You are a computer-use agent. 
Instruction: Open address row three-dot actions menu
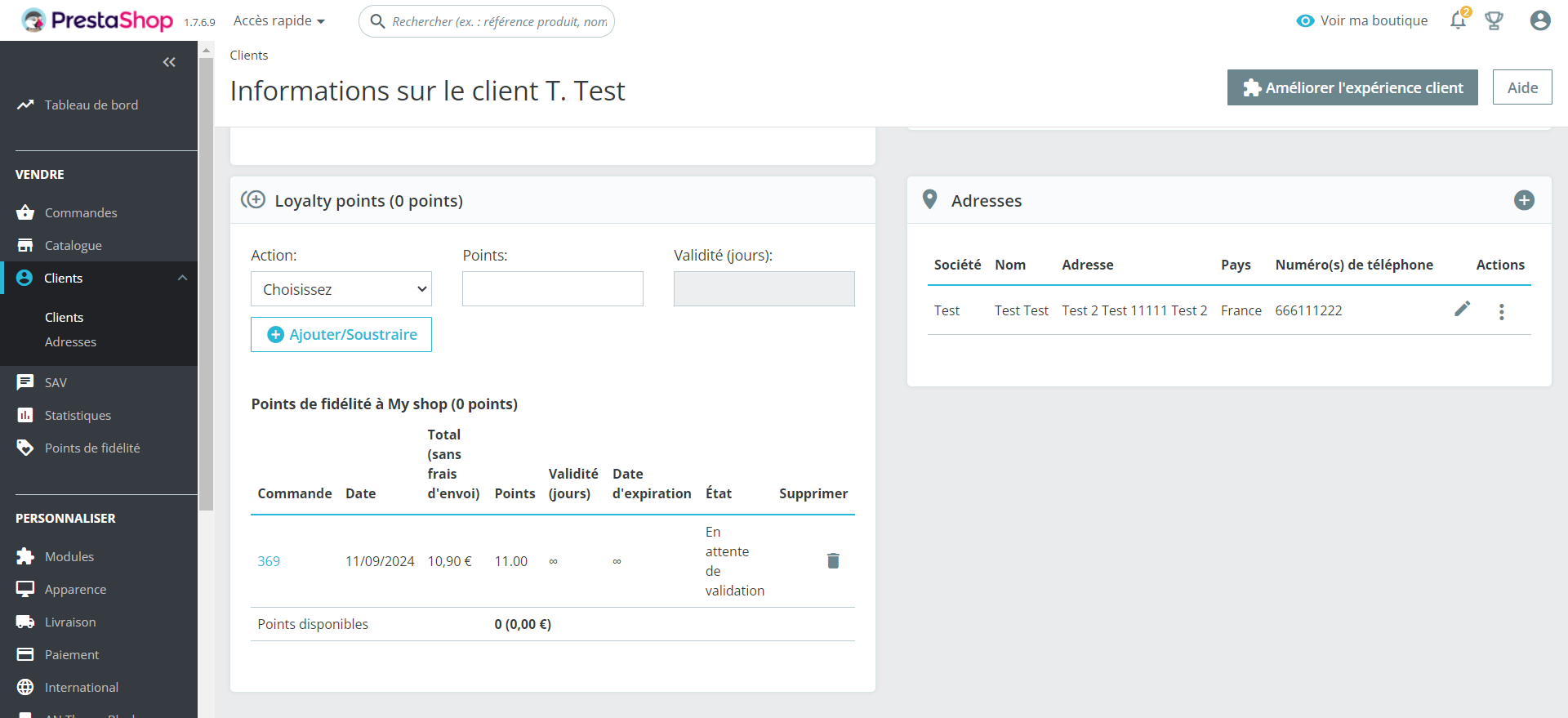coord(1501,311)
